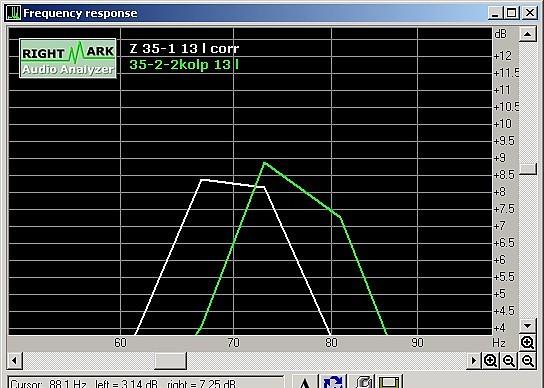Click the horizontal scrollbar thumb below the graph

tap(170, 361)
